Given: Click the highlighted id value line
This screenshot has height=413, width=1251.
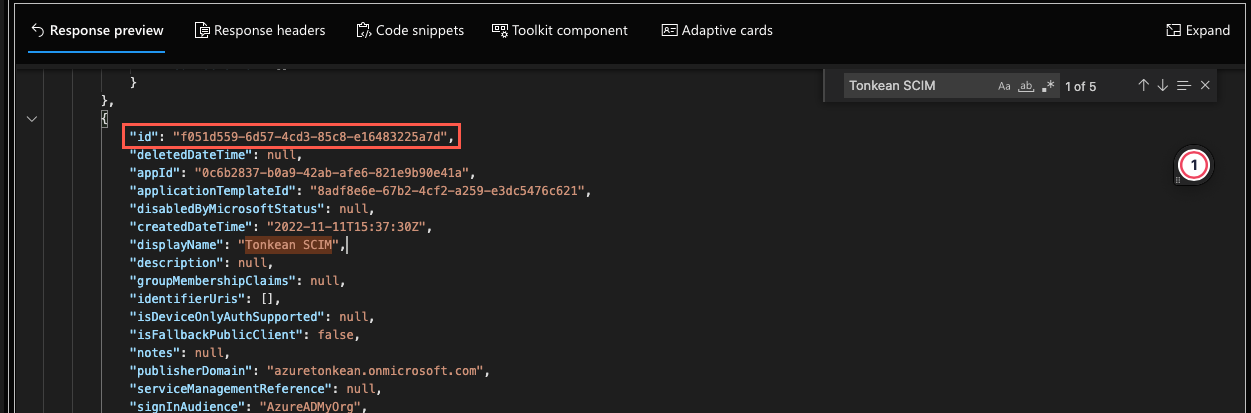Looking at the screenshot, I should (x=291, y=137).
